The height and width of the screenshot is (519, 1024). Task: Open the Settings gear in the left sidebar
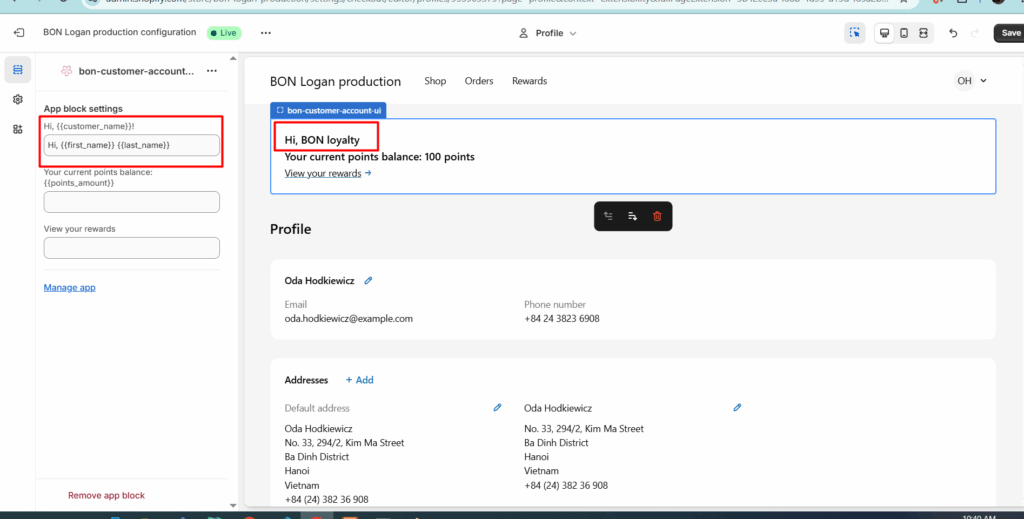(18, 99)
